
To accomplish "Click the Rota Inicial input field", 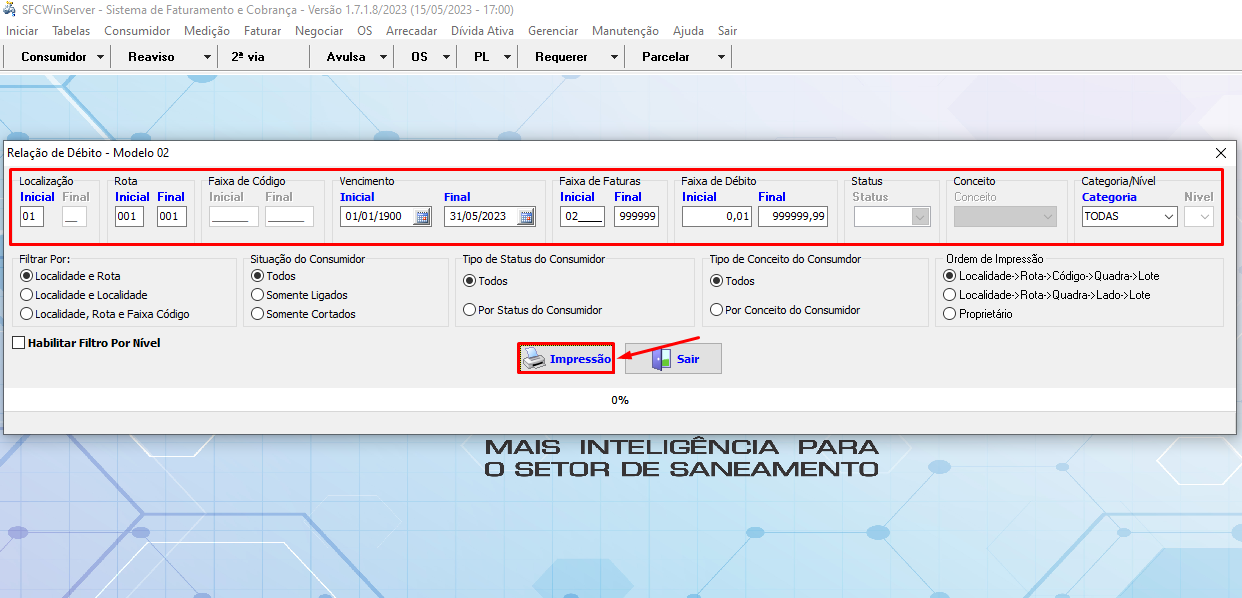I will (x=129, y=217).
